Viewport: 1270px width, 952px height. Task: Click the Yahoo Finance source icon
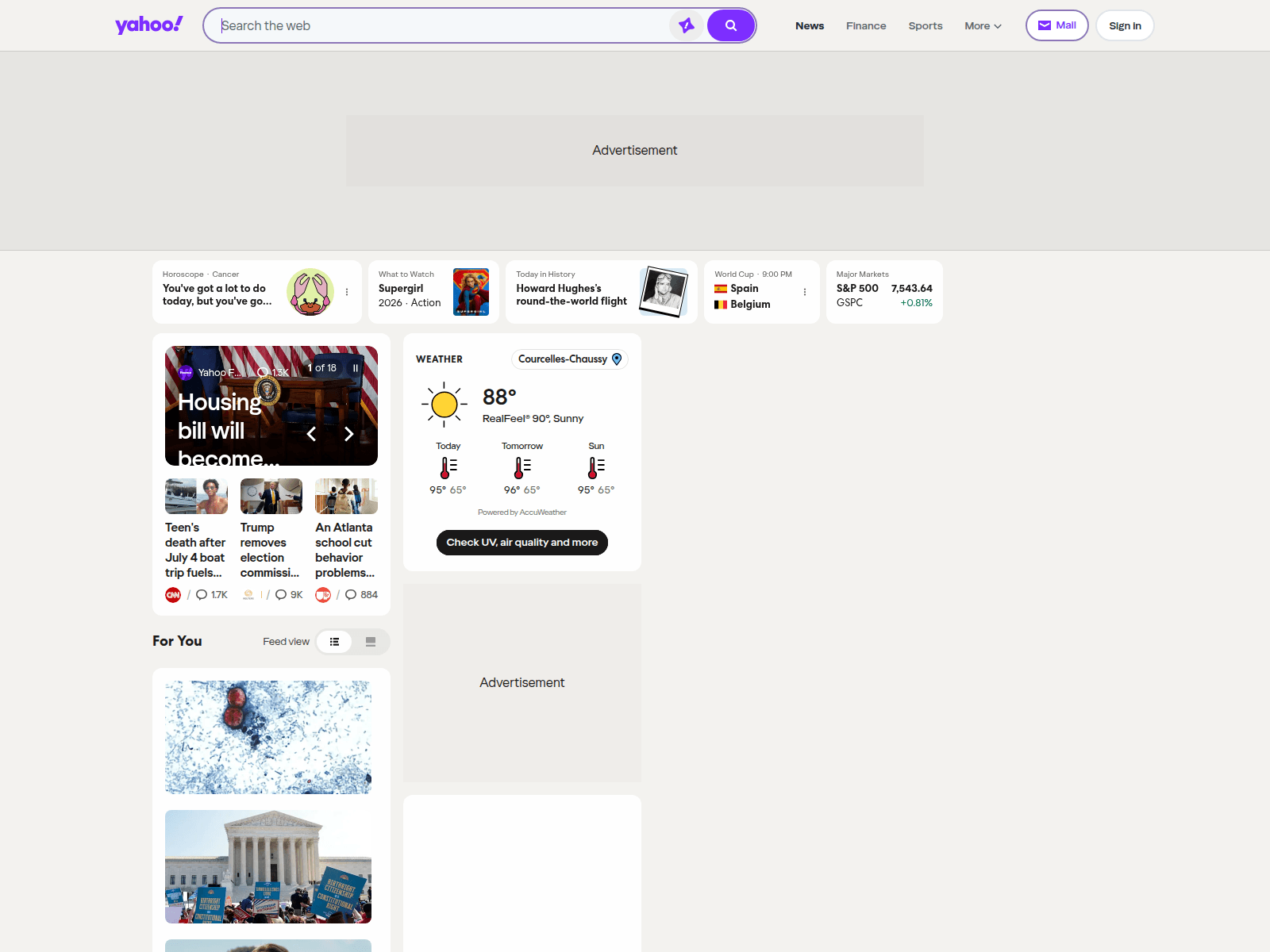point(186,372)
